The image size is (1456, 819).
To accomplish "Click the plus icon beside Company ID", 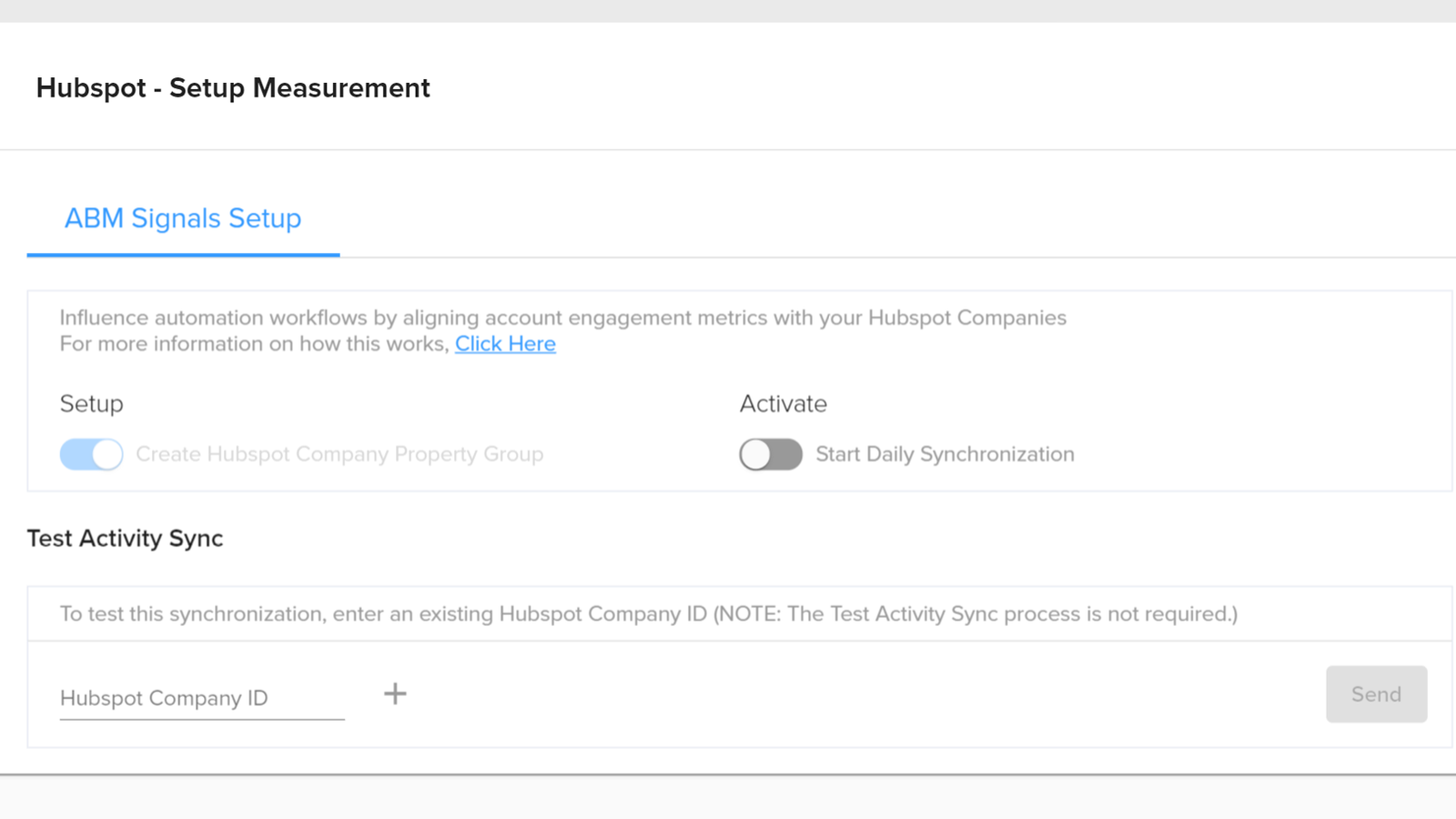I will pos(395,694).
